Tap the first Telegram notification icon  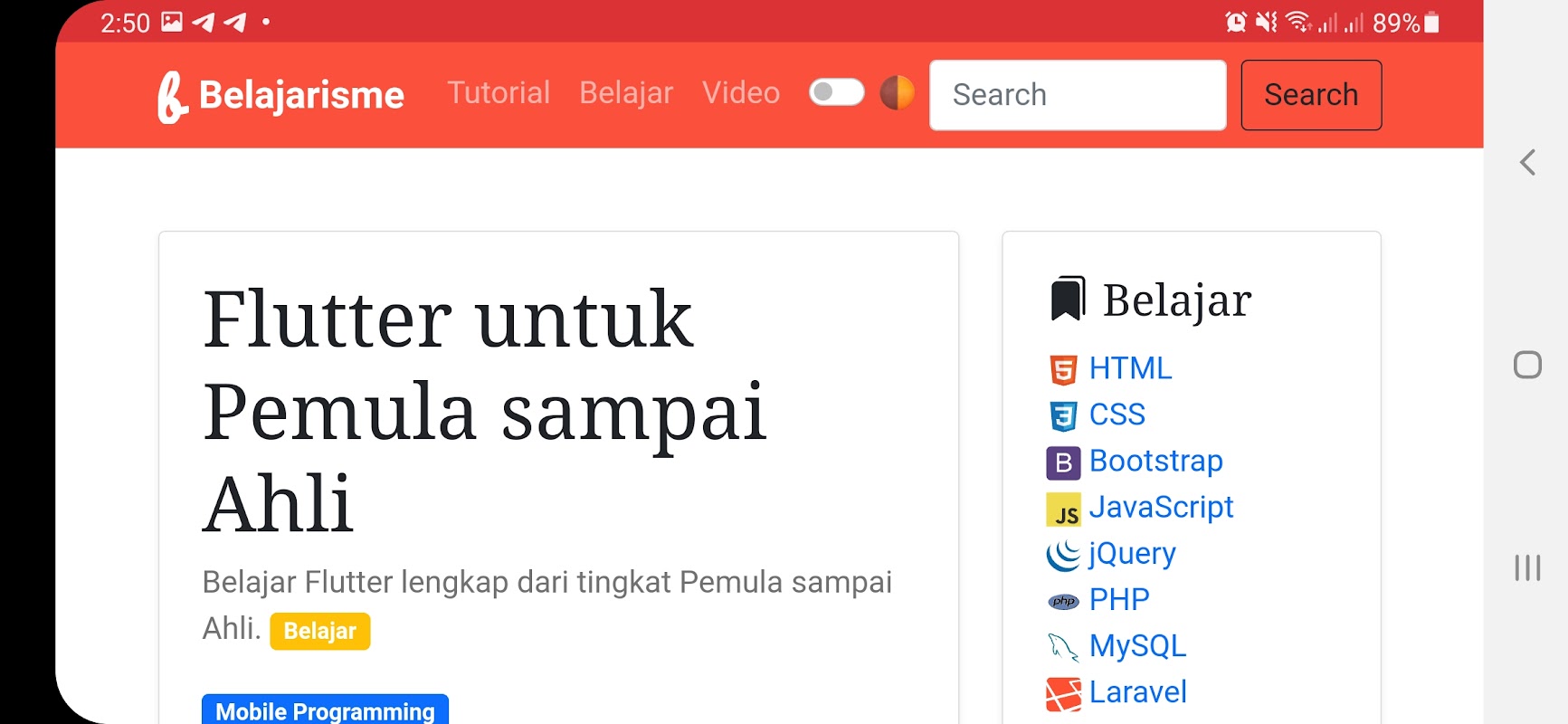[x=204, y=22]
